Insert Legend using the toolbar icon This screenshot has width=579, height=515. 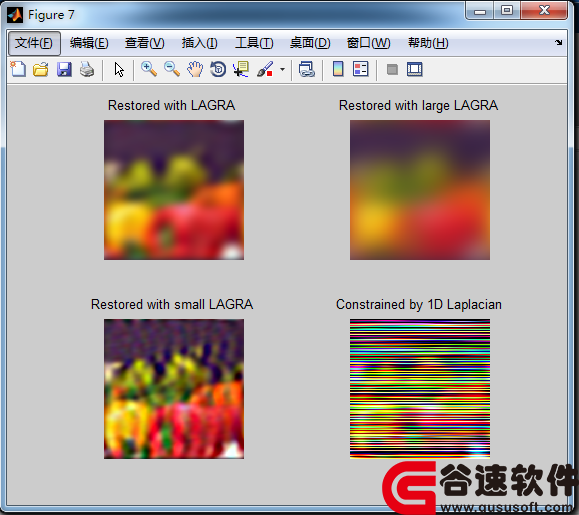(361, 69)
